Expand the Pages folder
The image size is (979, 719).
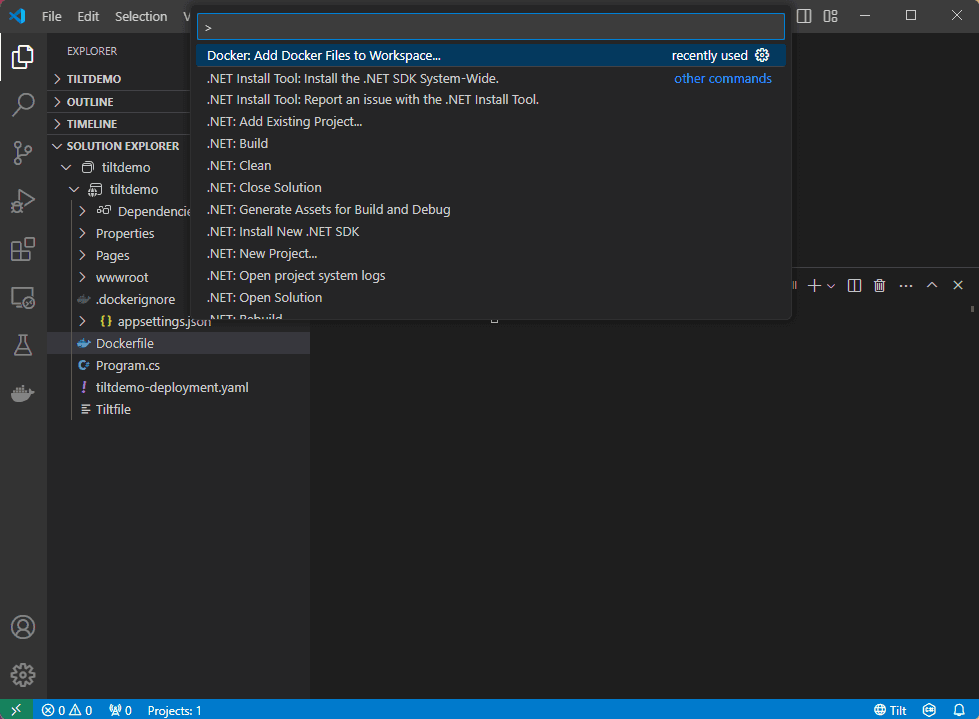[x=82, y=255]
